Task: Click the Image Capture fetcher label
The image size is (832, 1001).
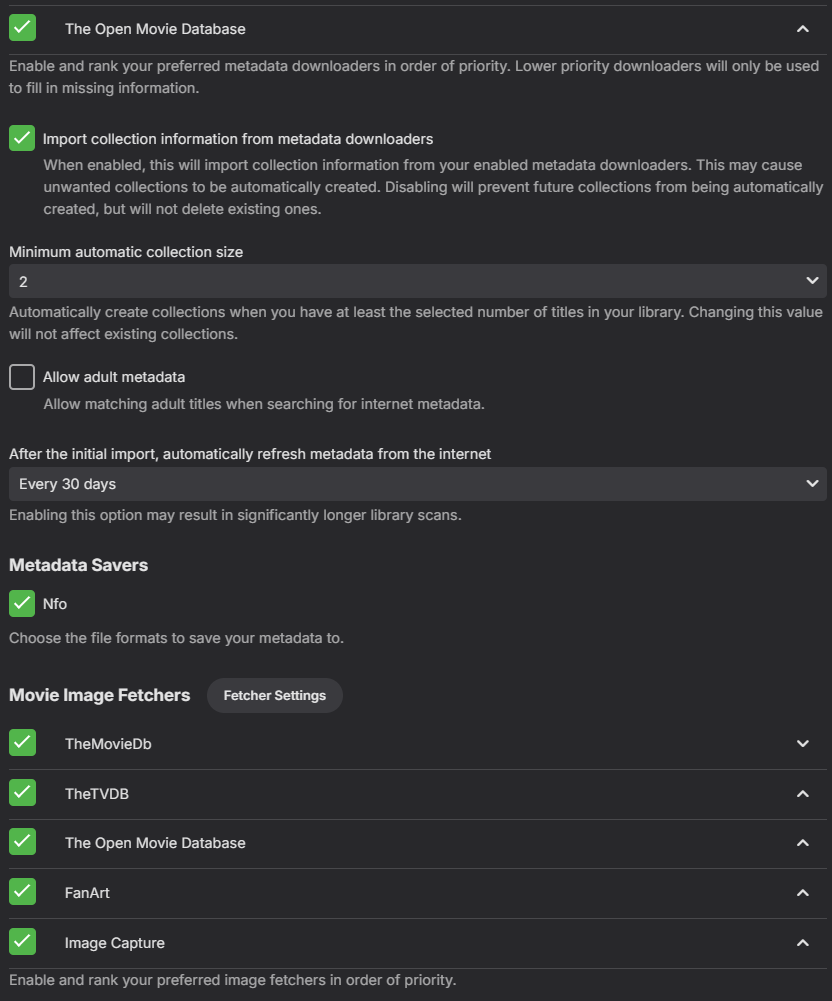Action: (x=114, y=943)
